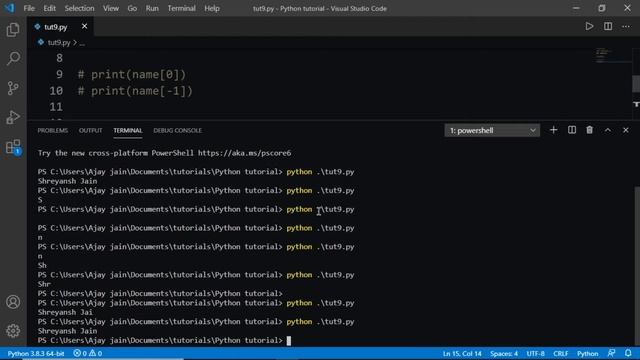This screenshot has height=360, width=640.
Task: Open the https://aka.ms/pscore6 link
Action: (x=244, y=153)
